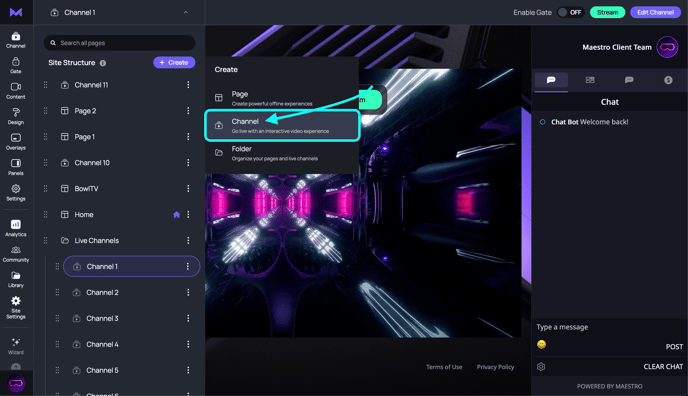688x396 pixels.
Task: Select BowlTV in site structure
Action: (x=86, y=188)
